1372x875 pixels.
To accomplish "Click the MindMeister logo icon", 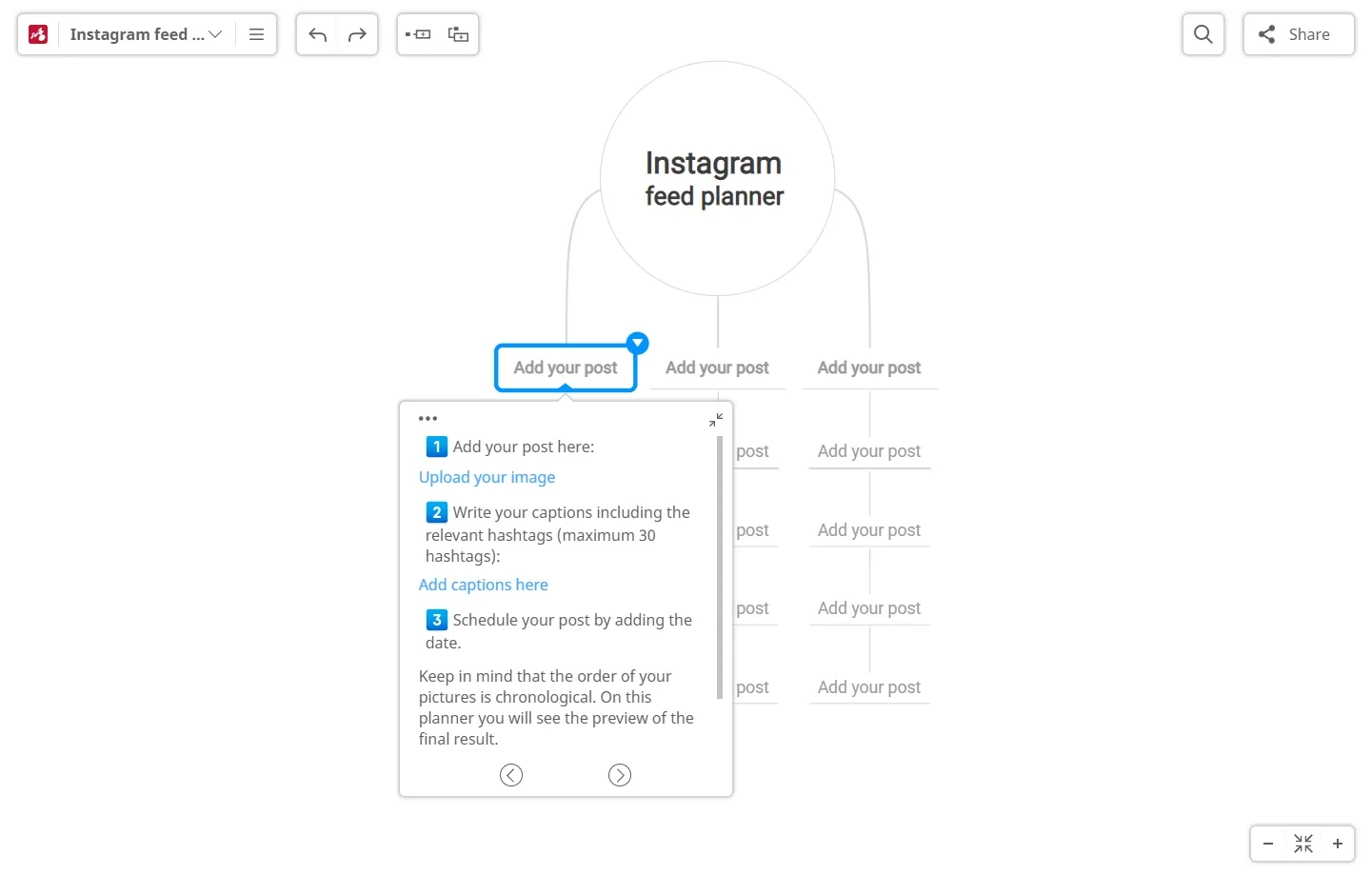I will click(38, 34).
